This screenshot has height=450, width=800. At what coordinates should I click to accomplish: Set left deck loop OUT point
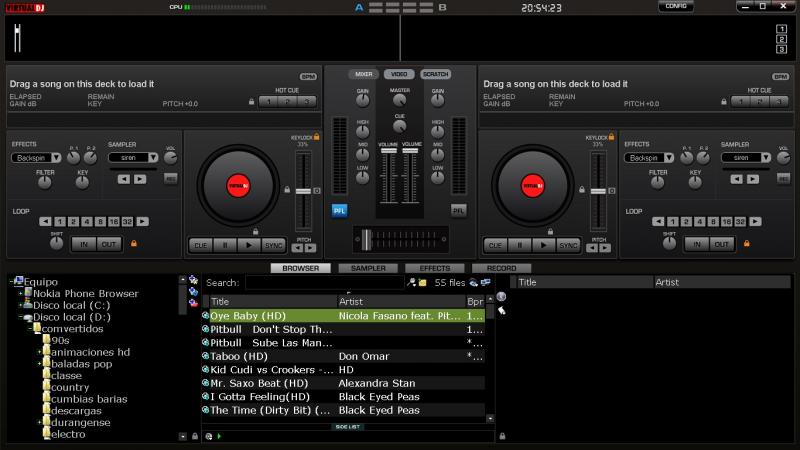pos(109,244)
